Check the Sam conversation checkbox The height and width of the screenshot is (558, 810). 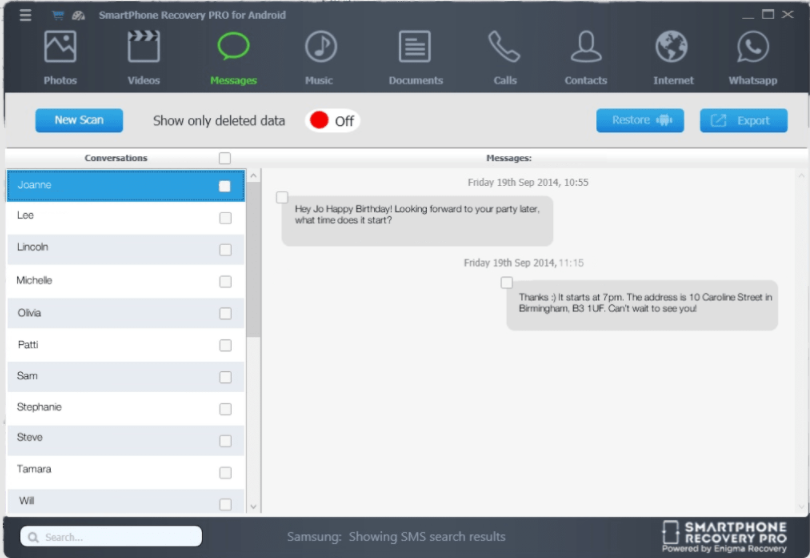225,377
